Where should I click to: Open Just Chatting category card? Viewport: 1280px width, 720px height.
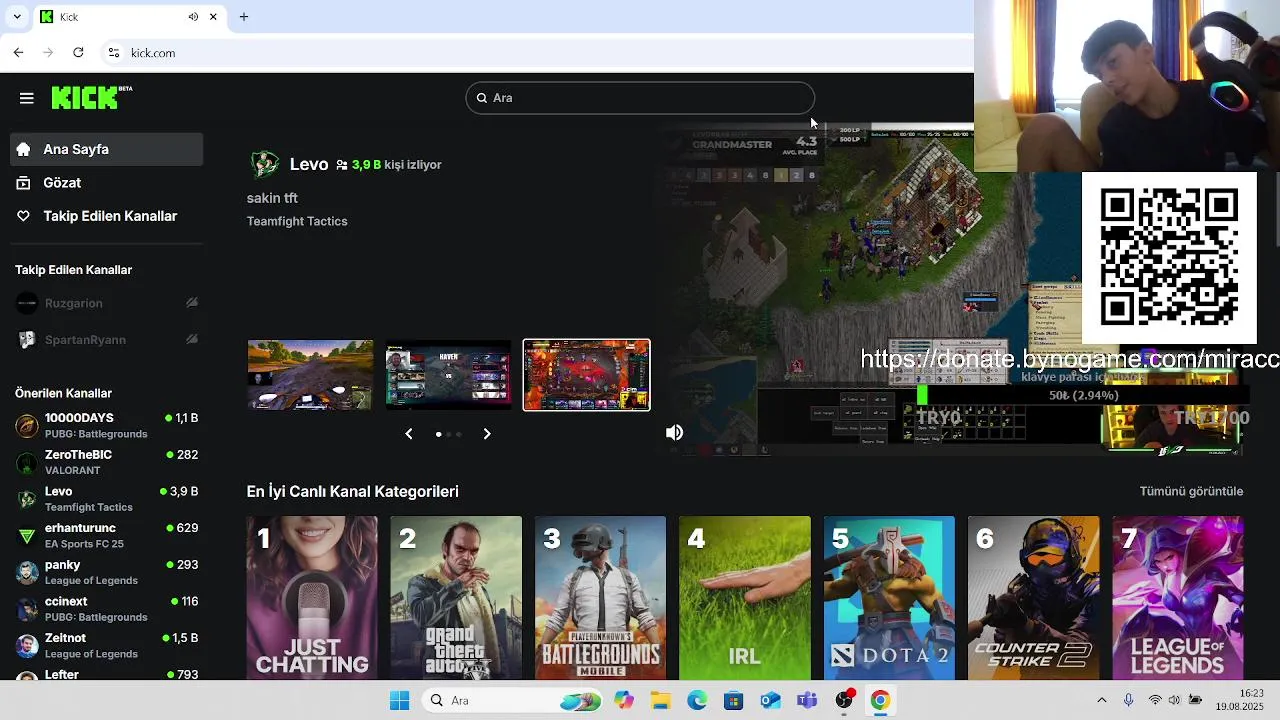coord(312,598)
